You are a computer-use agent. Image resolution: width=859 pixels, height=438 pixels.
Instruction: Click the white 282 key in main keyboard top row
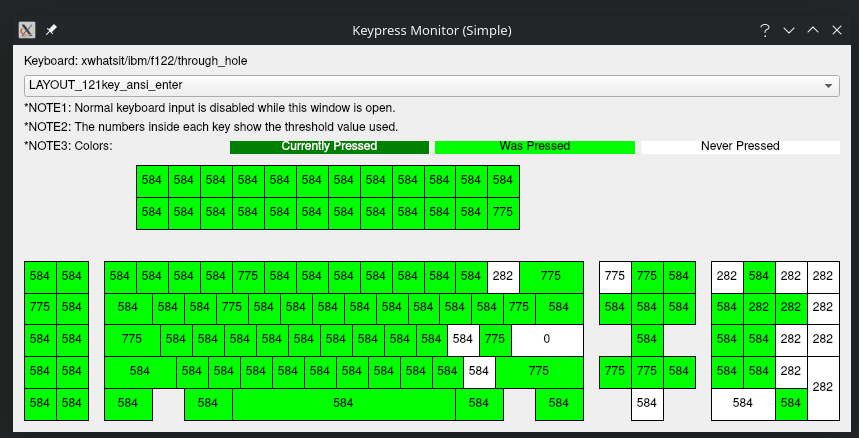tap(503, 275)
